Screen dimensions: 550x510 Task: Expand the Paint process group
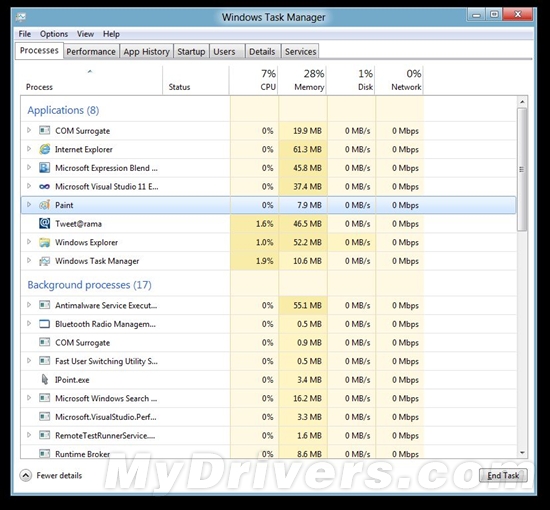[x=29, y=204]
